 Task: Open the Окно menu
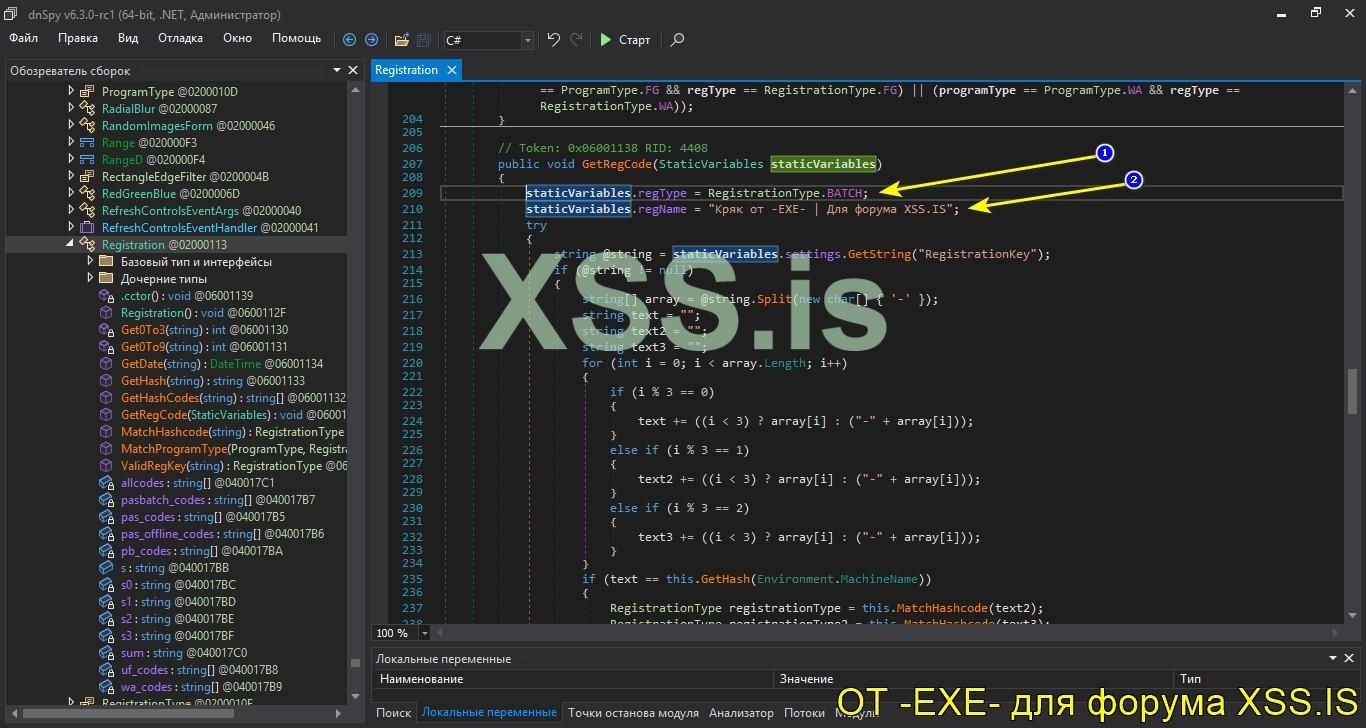coord(237,38)
